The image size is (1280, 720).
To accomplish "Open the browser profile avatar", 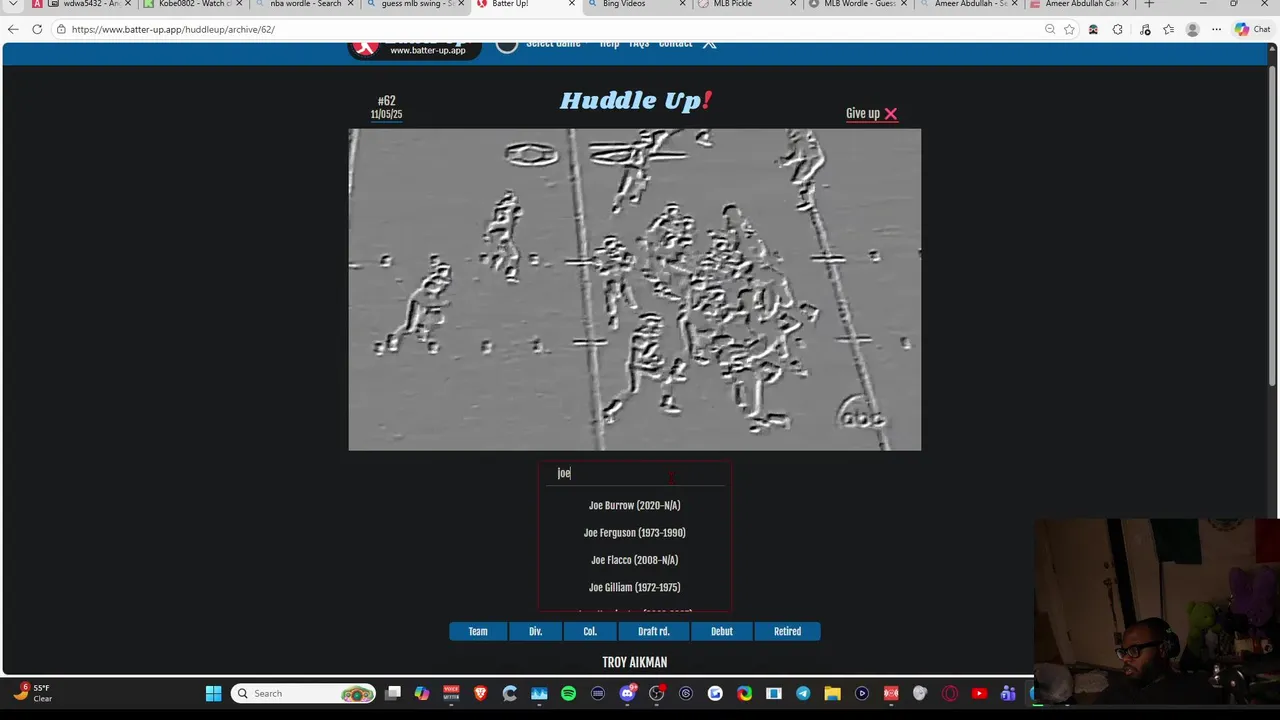I will pos(1192,29).
